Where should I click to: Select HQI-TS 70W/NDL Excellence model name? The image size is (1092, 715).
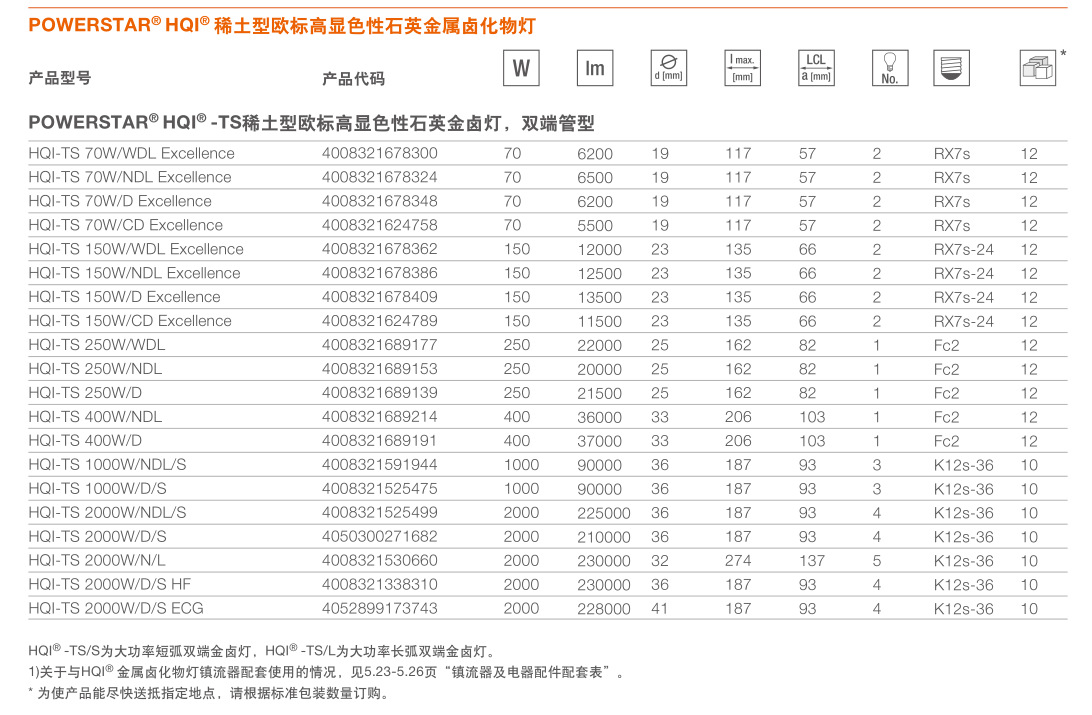pos(130,177)
